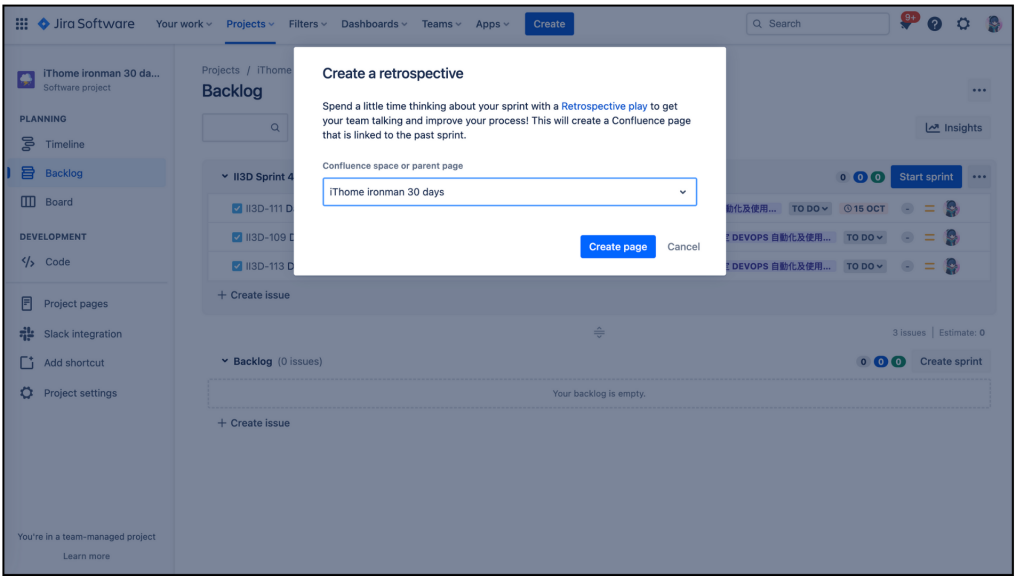This screenshot has width=1024, height=576.
Task: Collapse the II3D Sprint 4 section
Action: [224, 176]
